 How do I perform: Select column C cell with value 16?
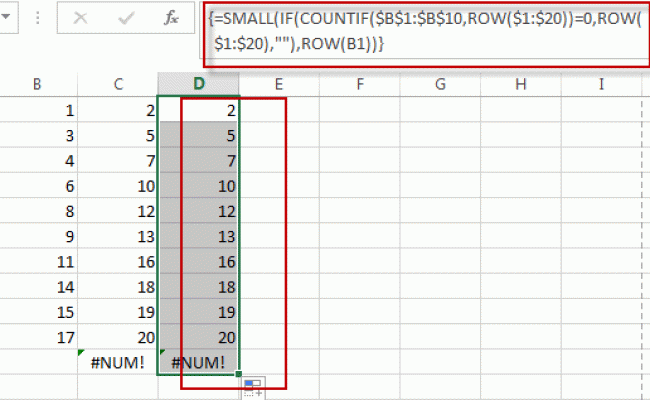tap(118, 262)
